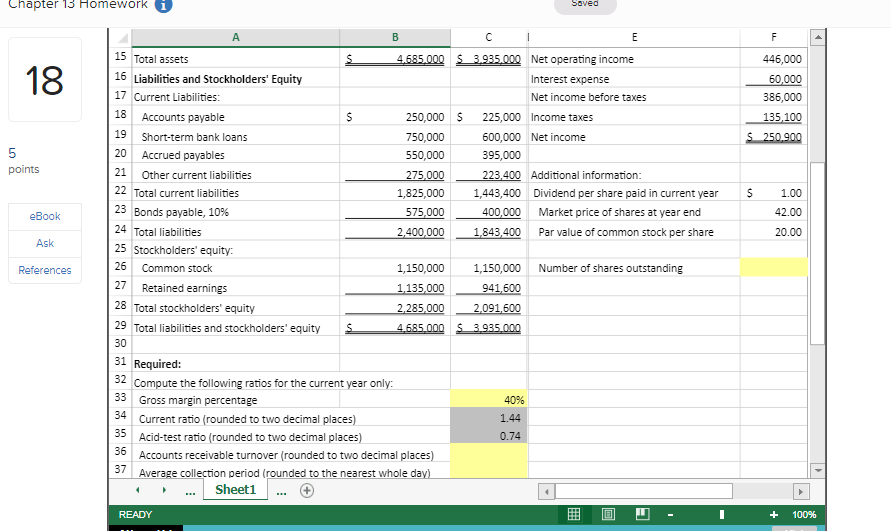Click next sheet navigation arrow

point(164,490)
